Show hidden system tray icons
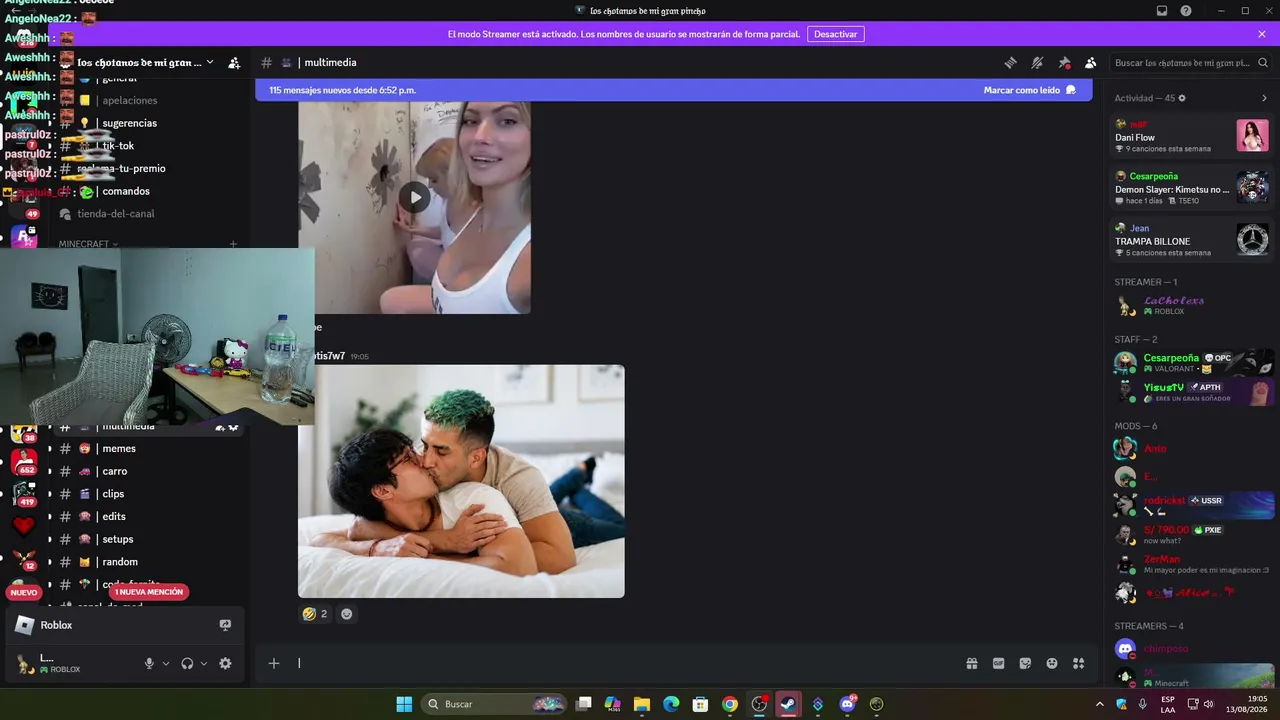The height and width of the screenshot is (720, 1280). coord(1100,704)
